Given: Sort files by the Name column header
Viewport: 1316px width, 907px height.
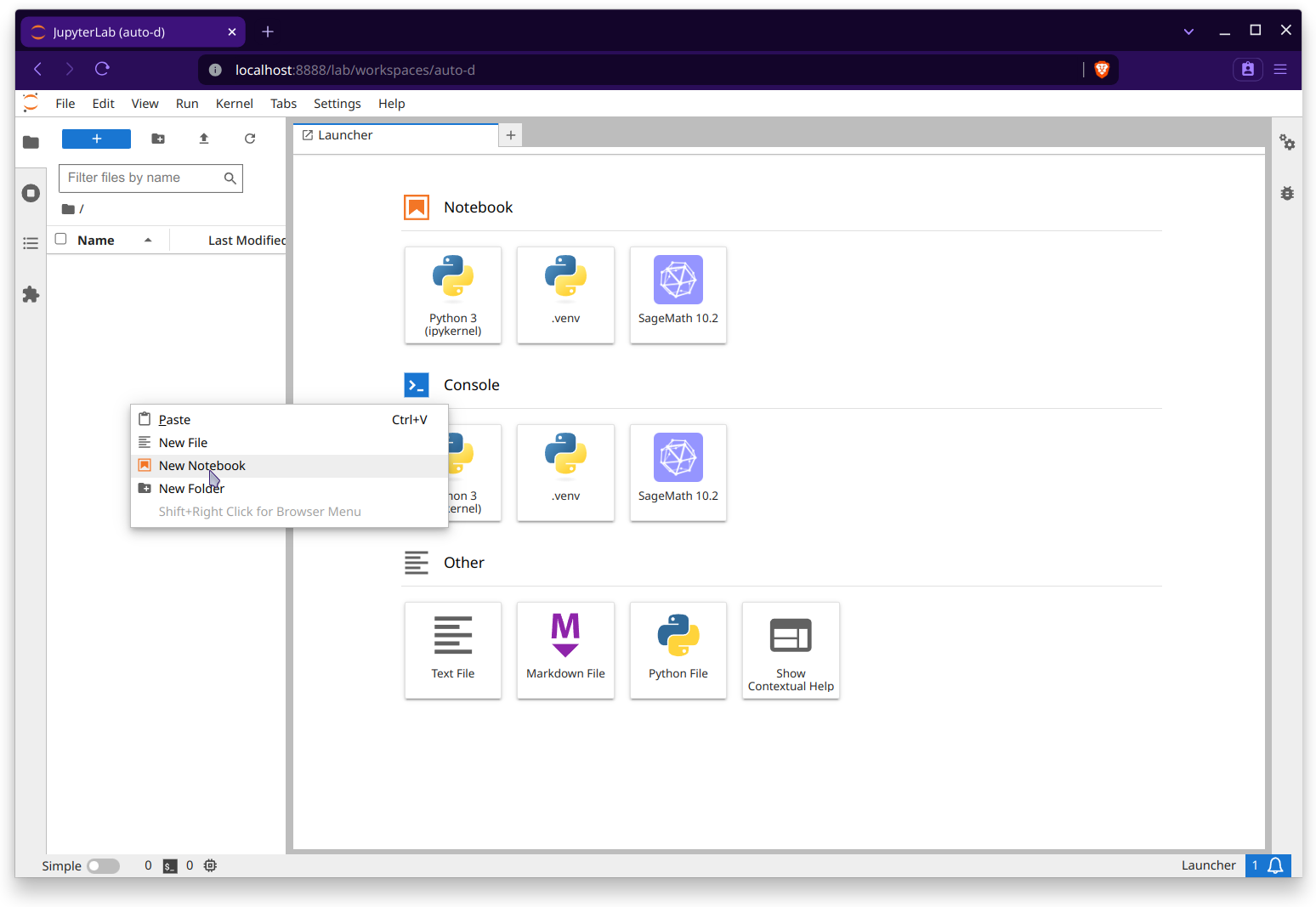Looking at the screenshot, I should click(96, 241).
